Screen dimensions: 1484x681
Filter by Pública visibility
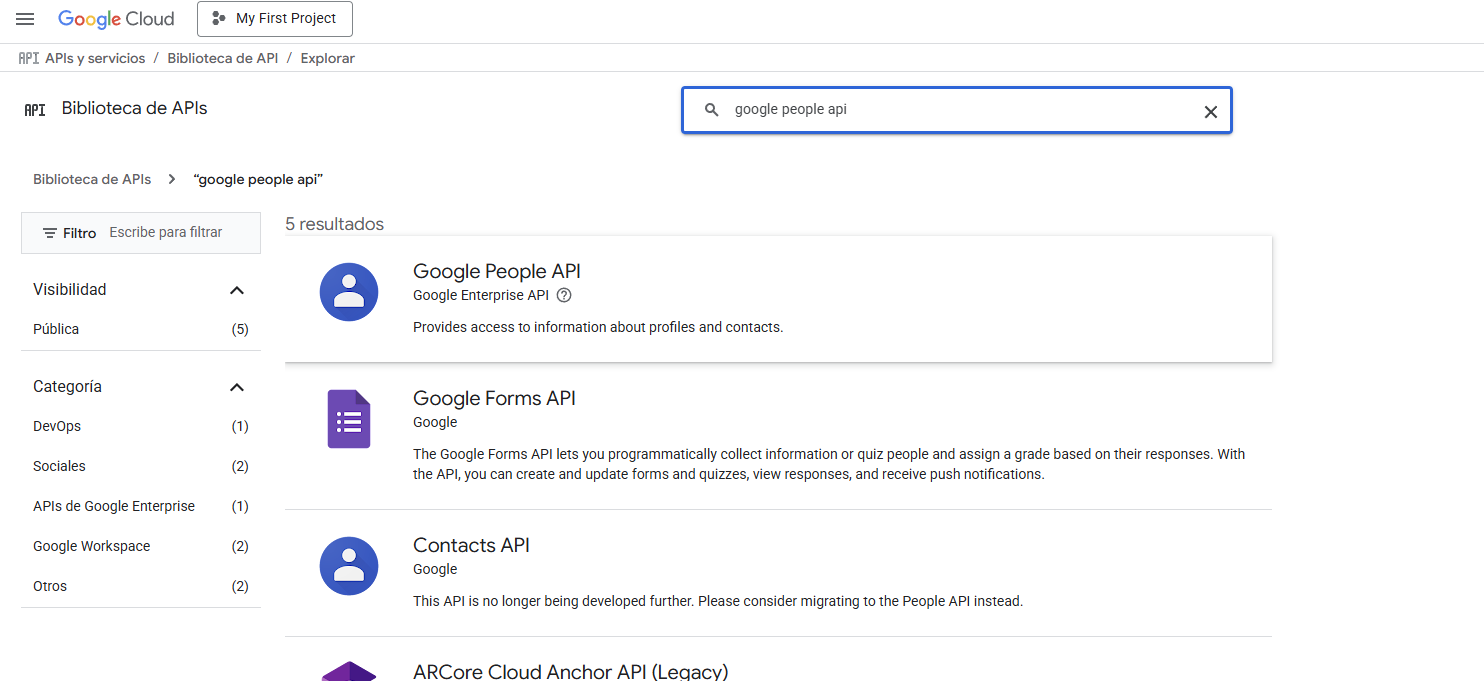click(56, 329)
